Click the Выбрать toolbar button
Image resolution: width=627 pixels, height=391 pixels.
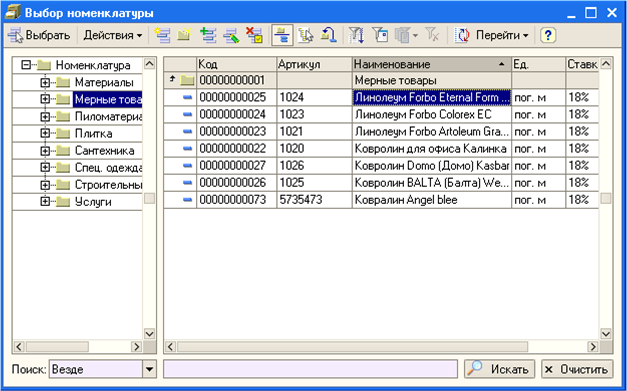pyautogui.click(x=39, y=35)
